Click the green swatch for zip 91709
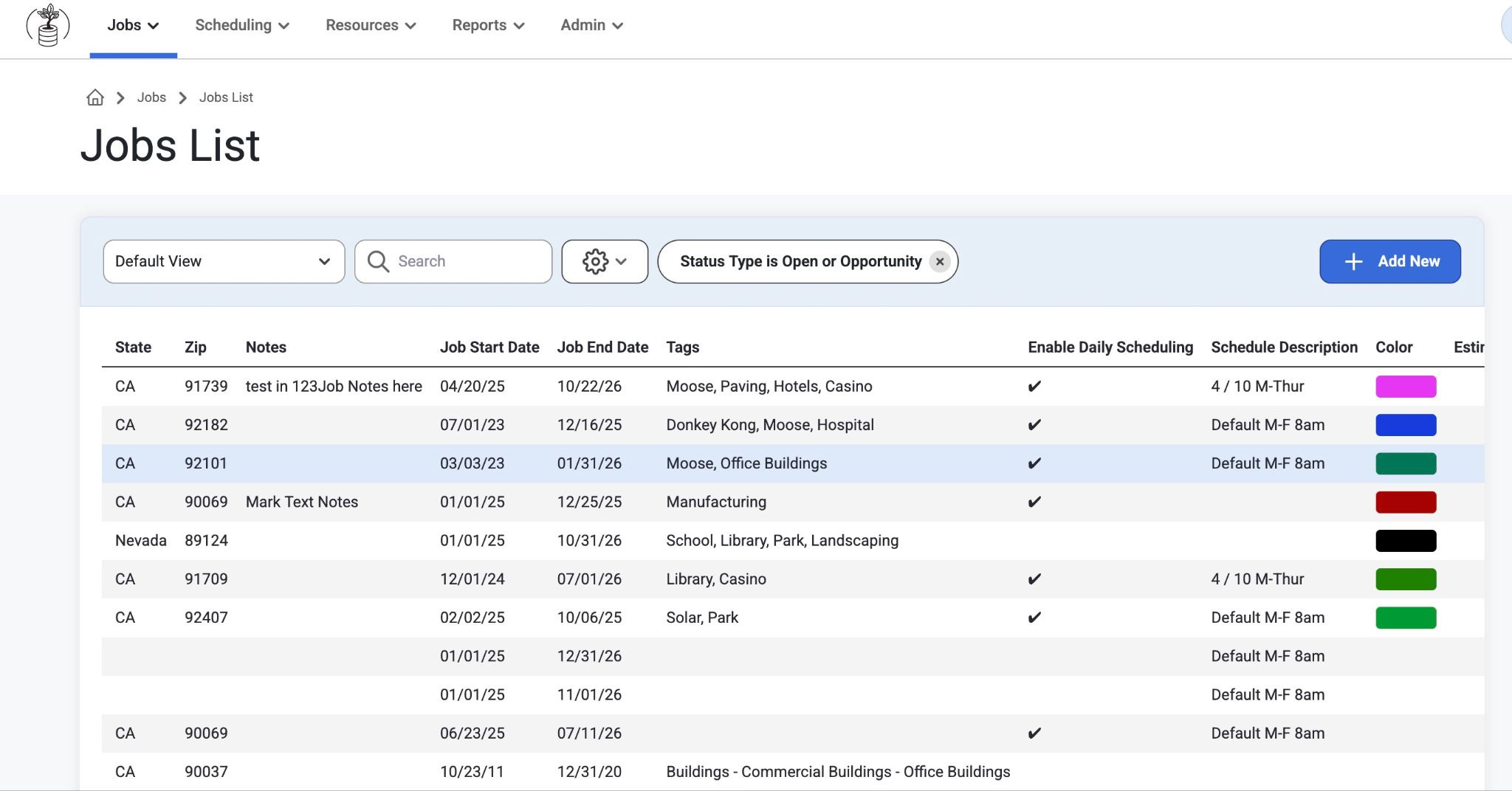Screen dimensions: 1512x791 tap(1406, 579)
